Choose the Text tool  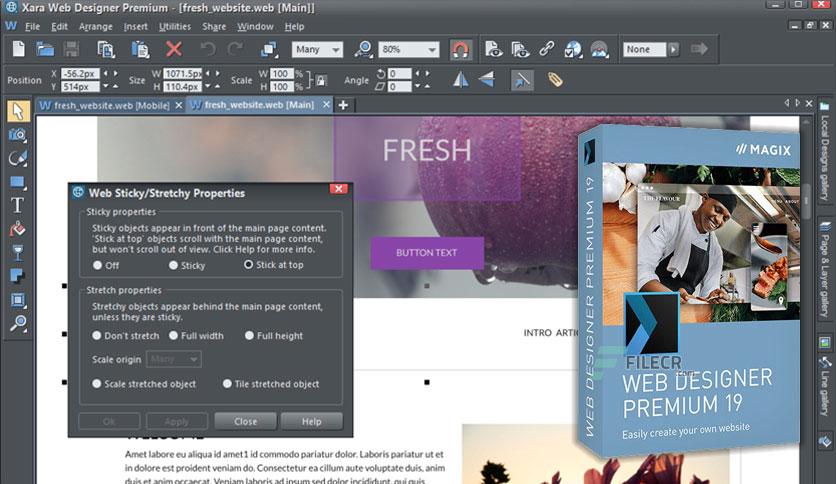17,205
